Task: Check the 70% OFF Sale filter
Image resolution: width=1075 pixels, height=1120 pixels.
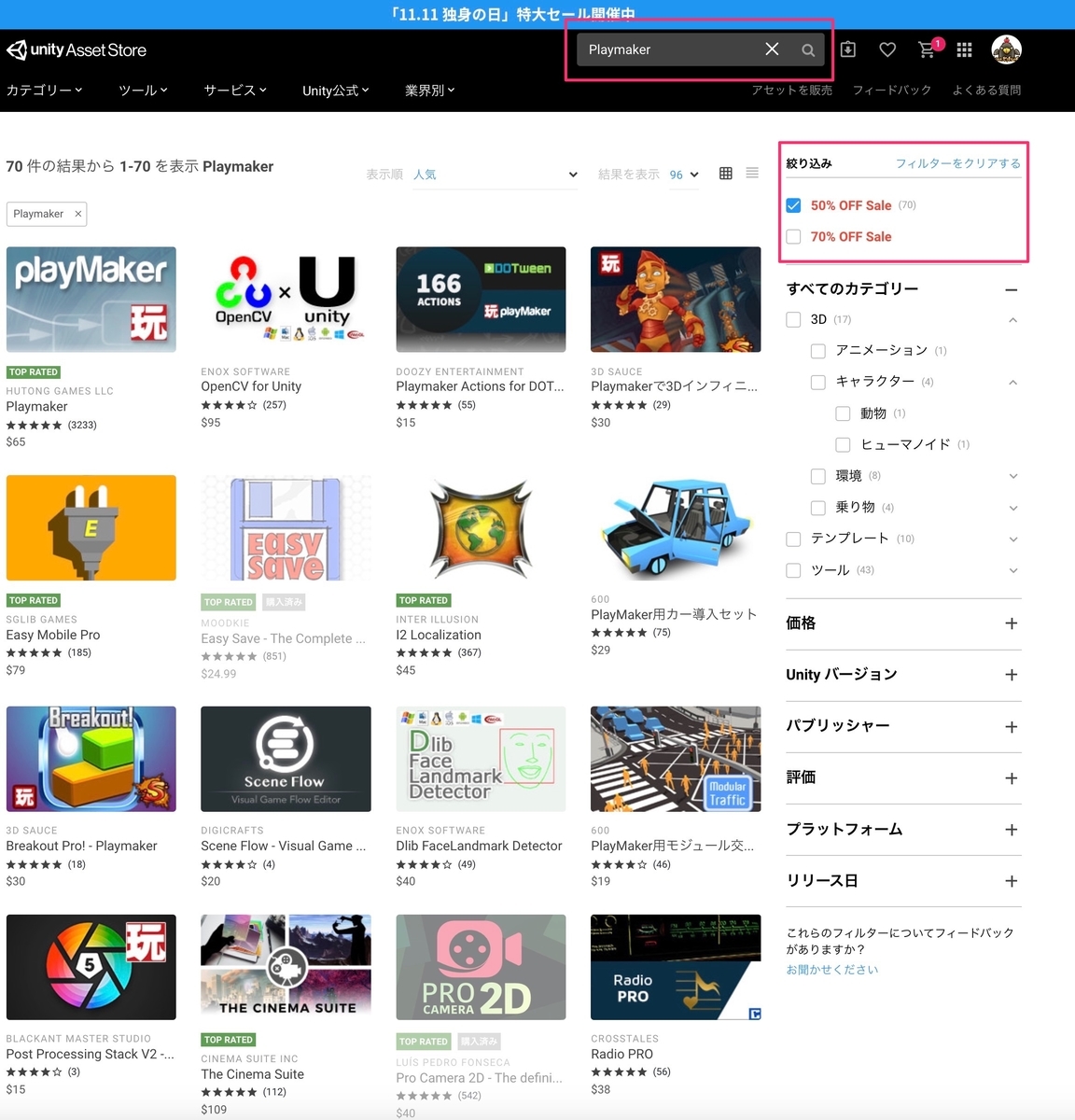Action: (794, 237)
